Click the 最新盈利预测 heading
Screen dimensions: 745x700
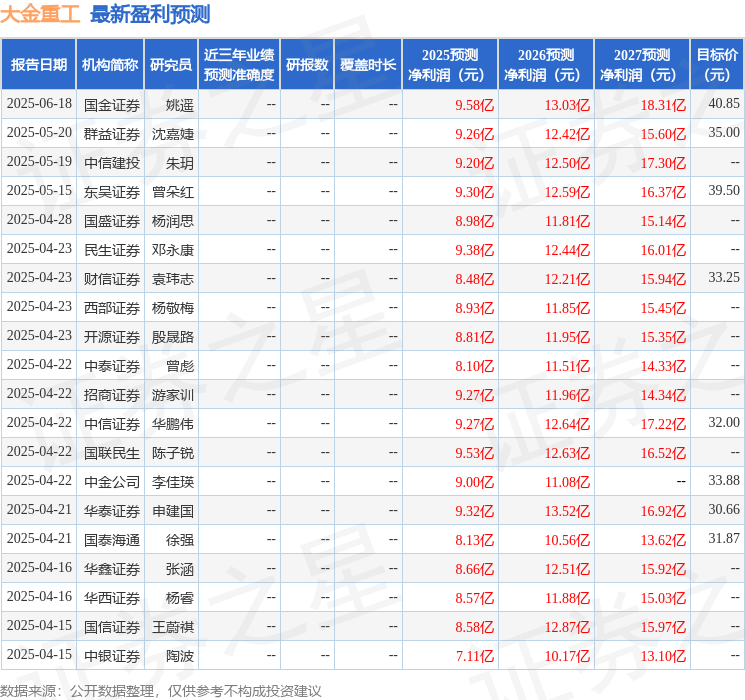(150, 14)
